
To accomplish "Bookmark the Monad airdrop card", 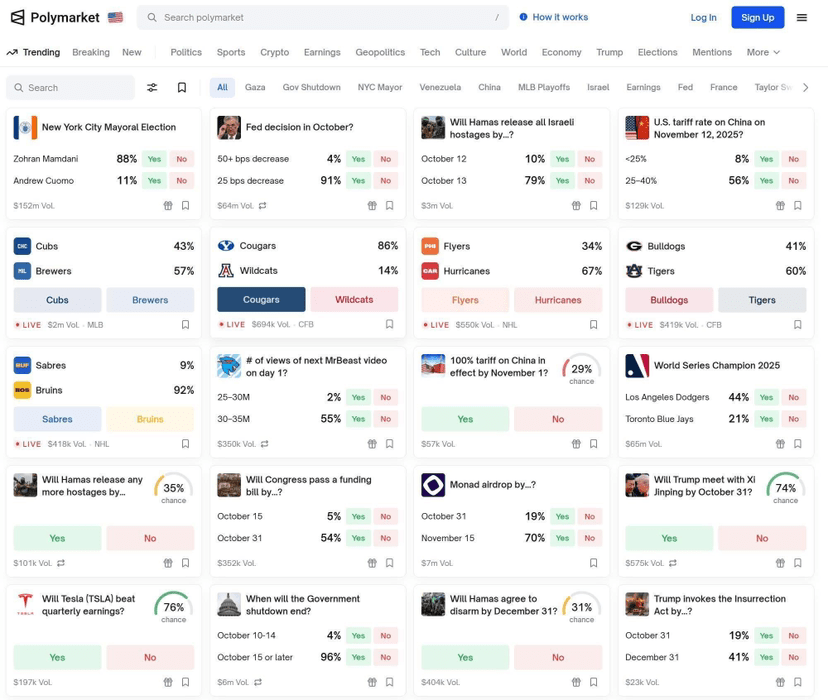I will pos(594,563).
